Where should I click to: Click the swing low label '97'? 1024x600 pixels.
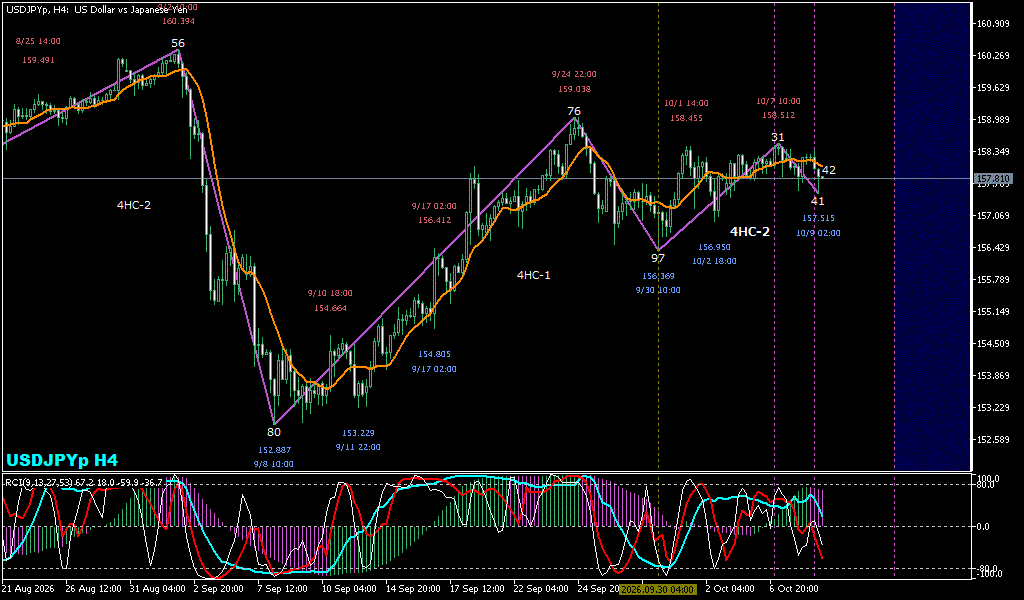click(x=658, y=258)
